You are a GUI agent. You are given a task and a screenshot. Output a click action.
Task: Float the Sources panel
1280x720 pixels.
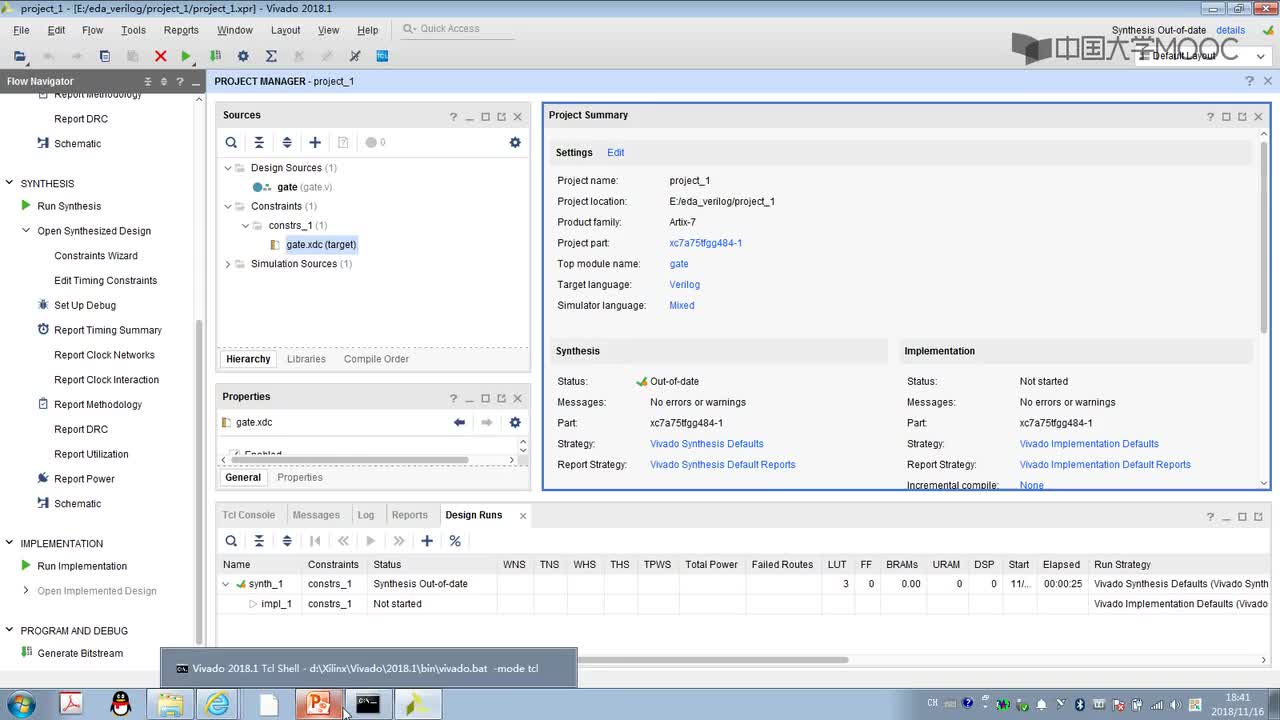coord(501,117)
